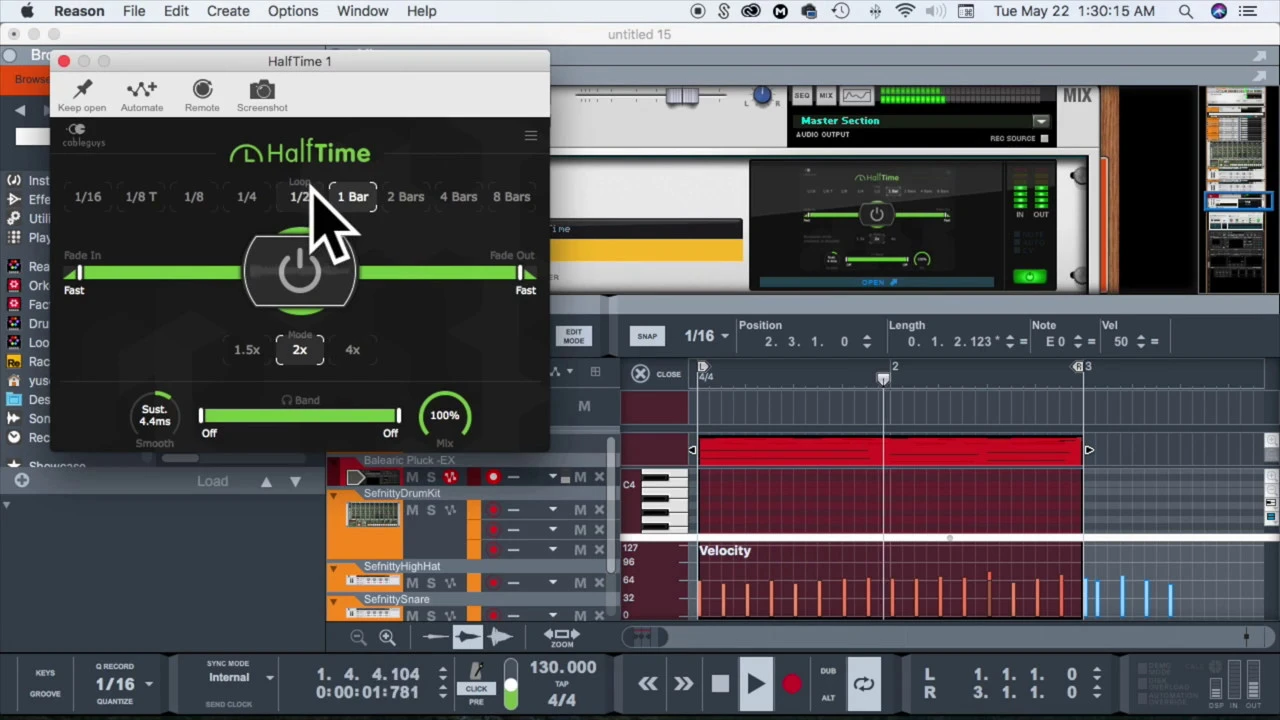Viewport: 1280px width, 720px height.
Task: Open the Help menu
Action: coord(421,11)
